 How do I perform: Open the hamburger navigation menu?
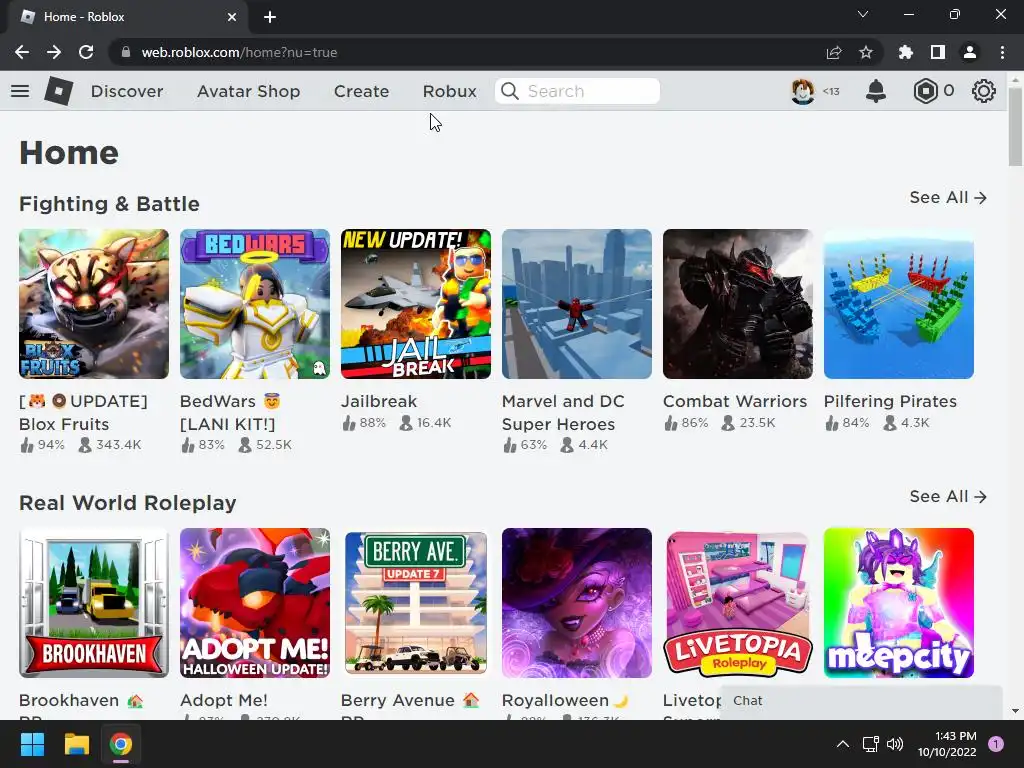[x=20, y=91]
